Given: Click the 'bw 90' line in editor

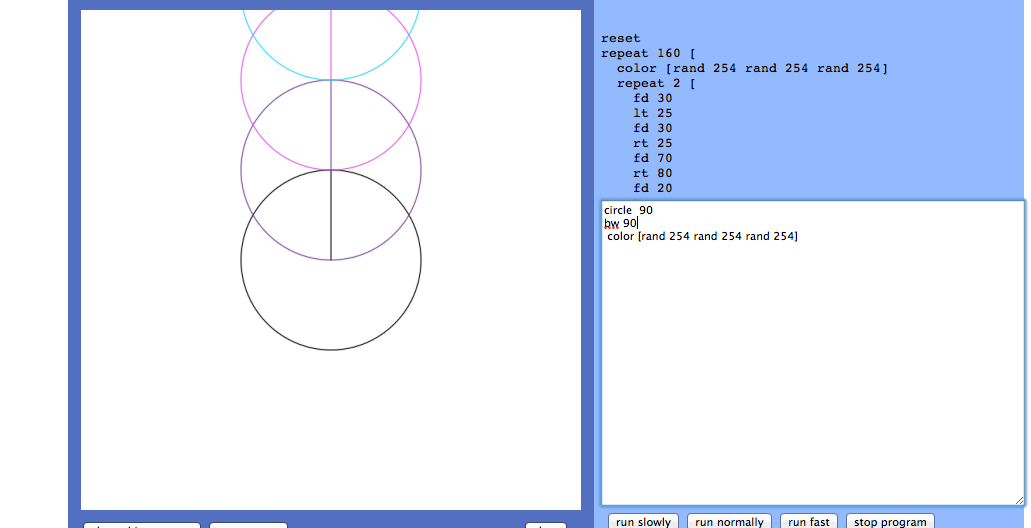Looking at the screenshot, I should pos(621,224).
